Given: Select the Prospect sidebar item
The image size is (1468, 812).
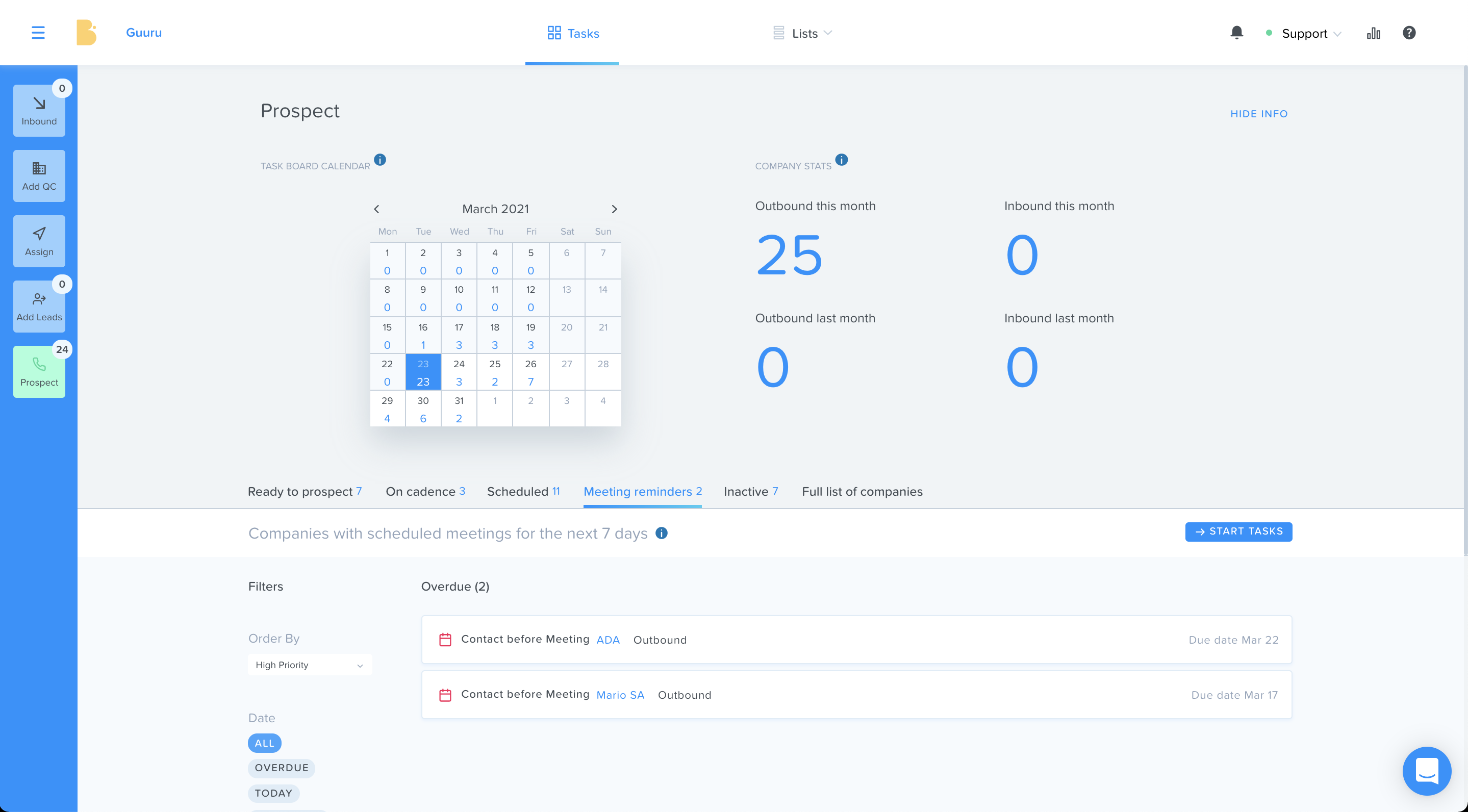Looking at the screenshot, I should 39,371.
